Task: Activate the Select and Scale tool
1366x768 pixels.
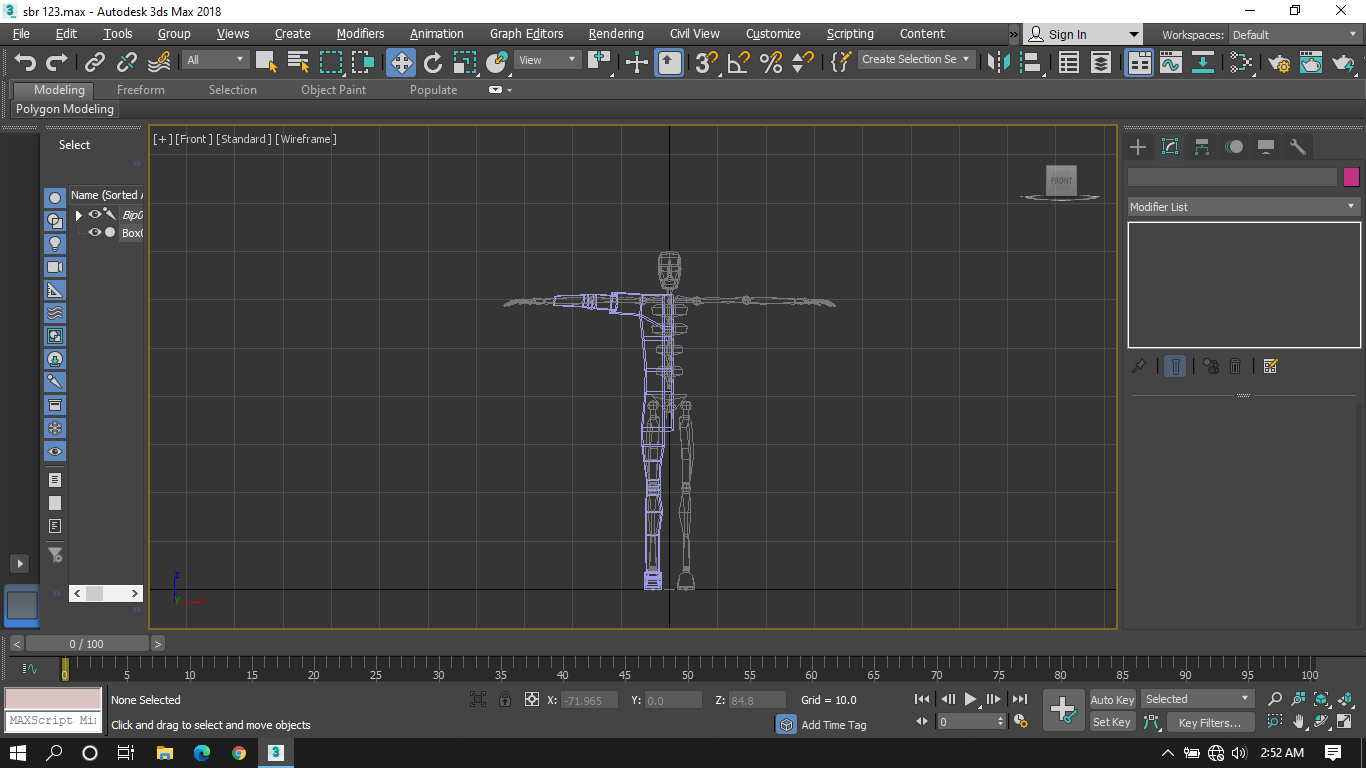Action: (465, 63)
